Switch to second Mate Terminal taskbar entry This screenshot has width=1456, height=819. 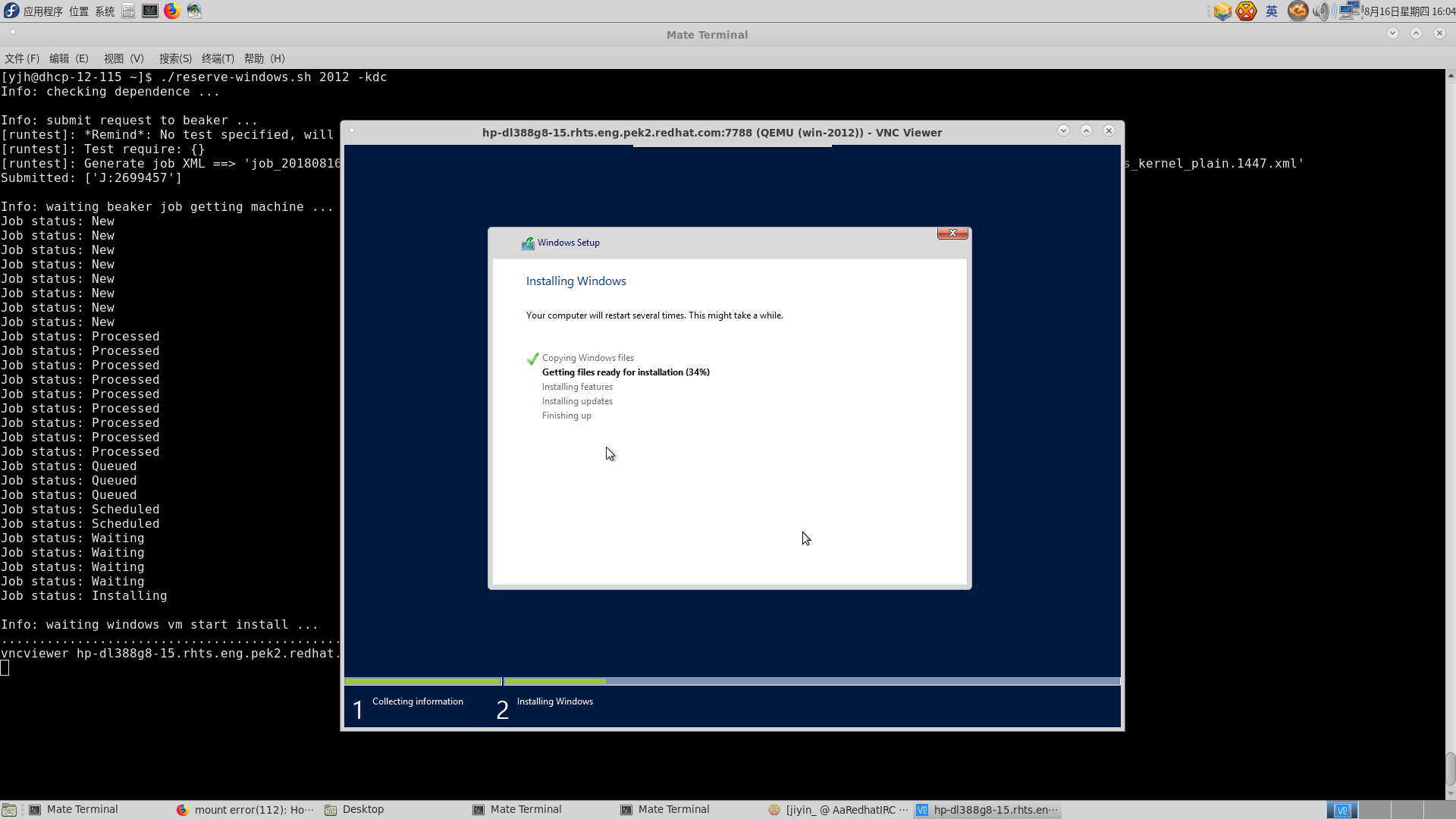pos(541,810)
